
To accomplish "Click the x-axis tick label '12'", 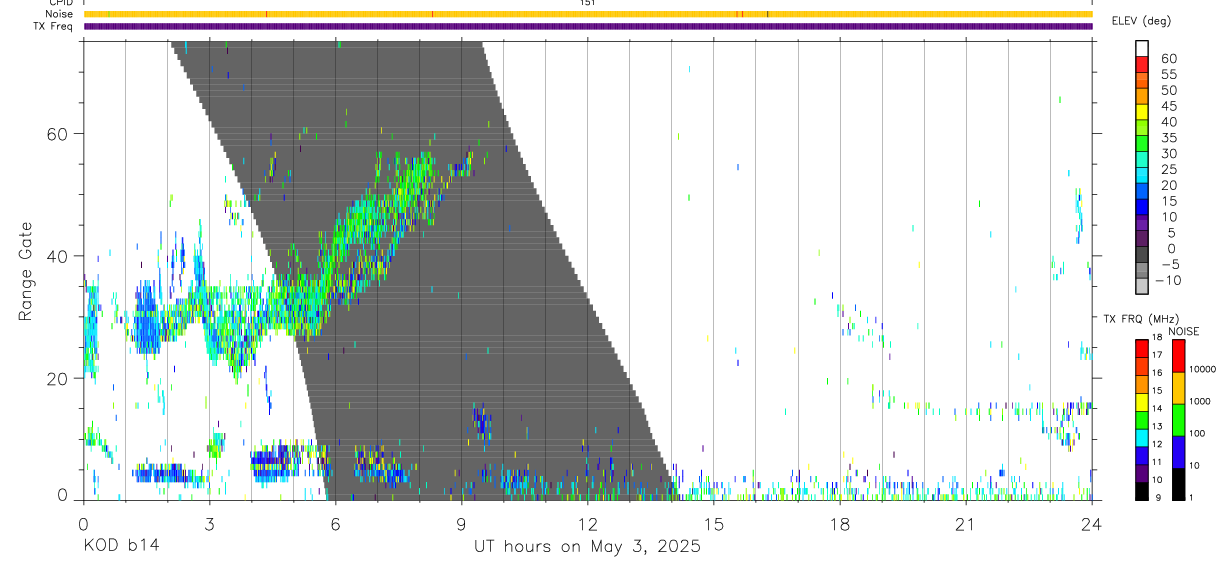I will click(x=588, y=524).
